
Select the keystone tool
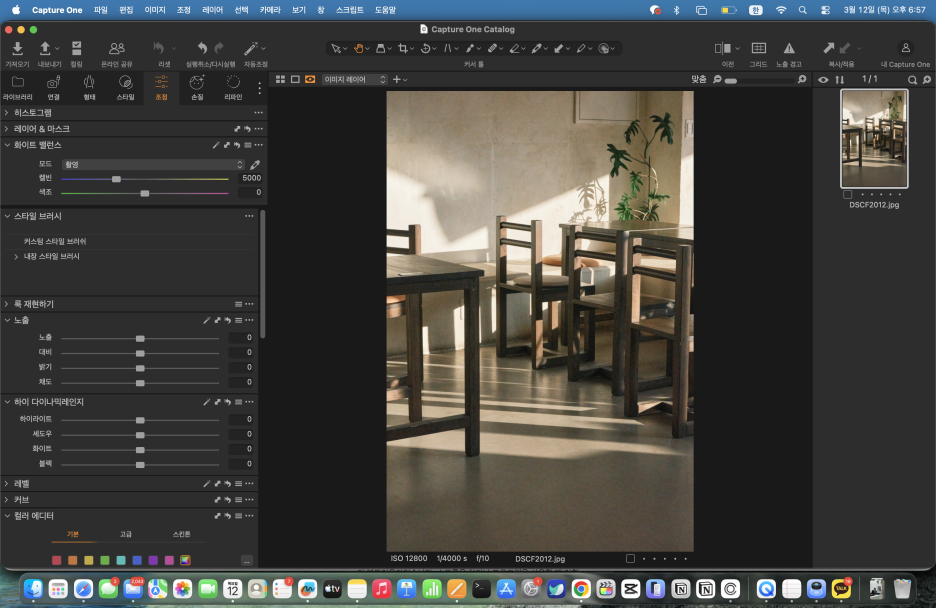(448, 48)
